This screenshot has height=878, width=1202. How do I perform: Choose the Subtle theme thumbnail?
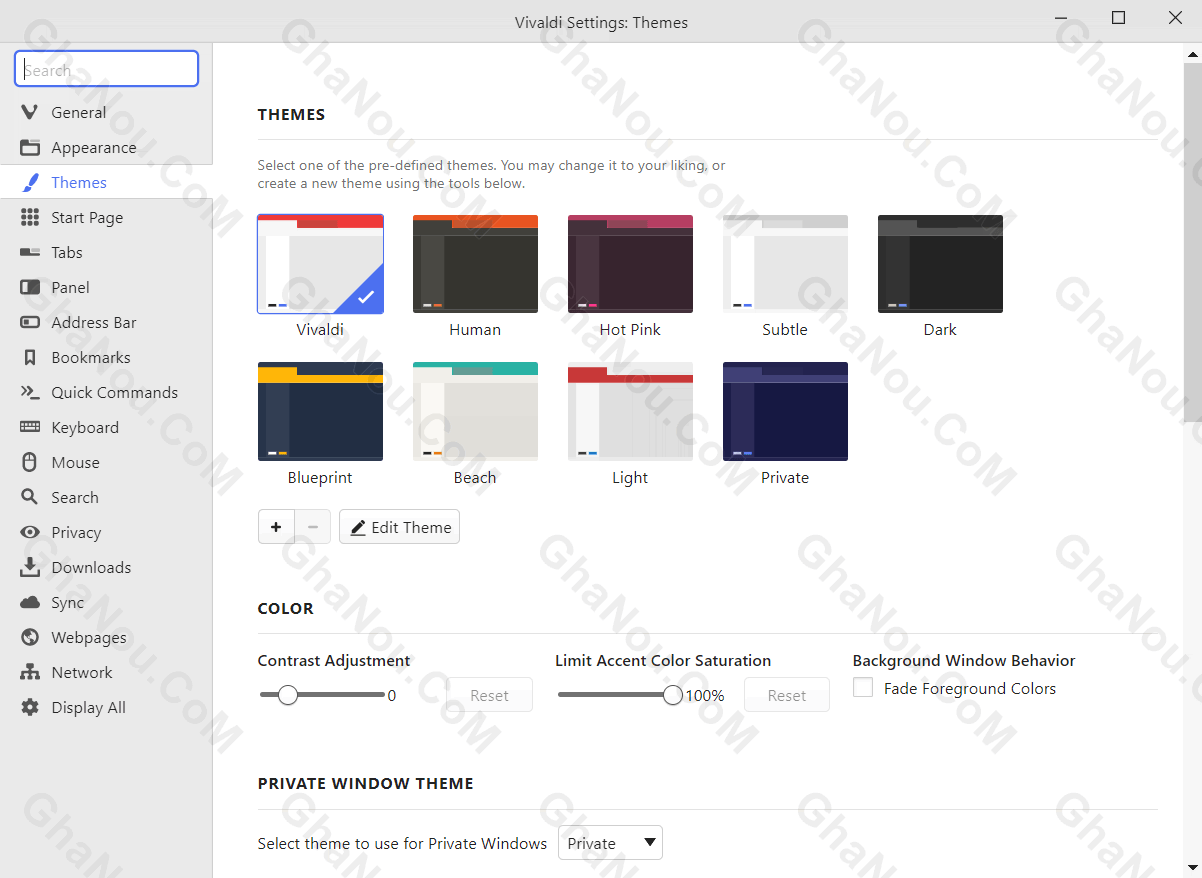(x=785, y=264)
